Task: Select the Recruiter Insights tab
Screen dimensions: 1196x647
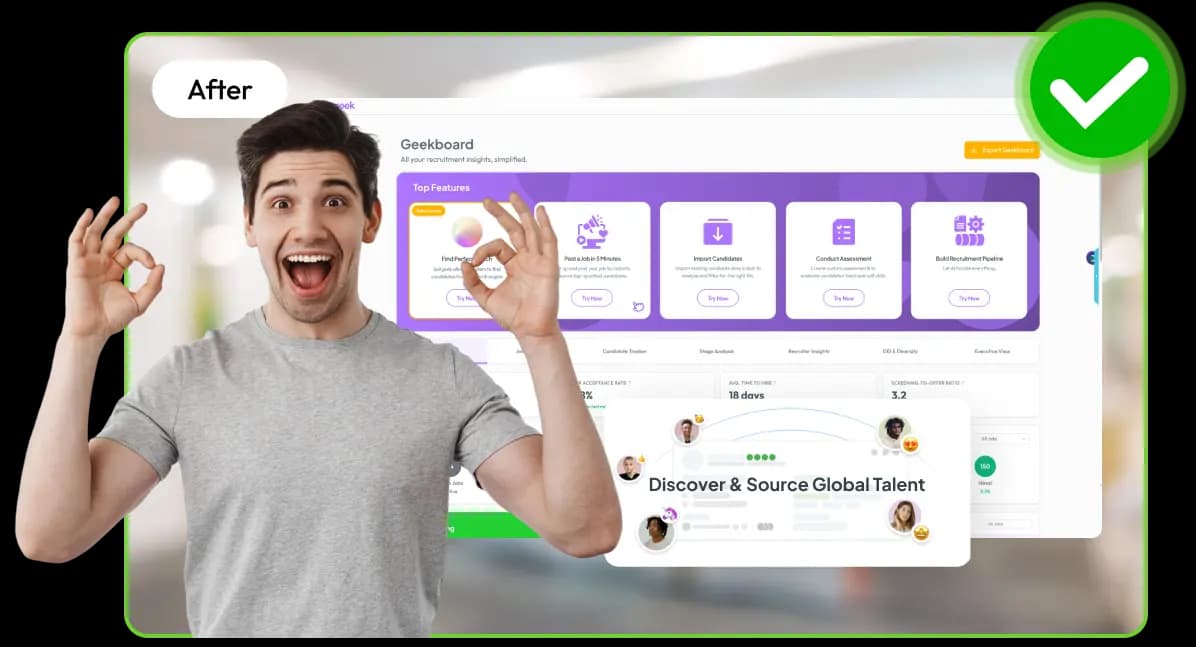Action: [809, 352]
